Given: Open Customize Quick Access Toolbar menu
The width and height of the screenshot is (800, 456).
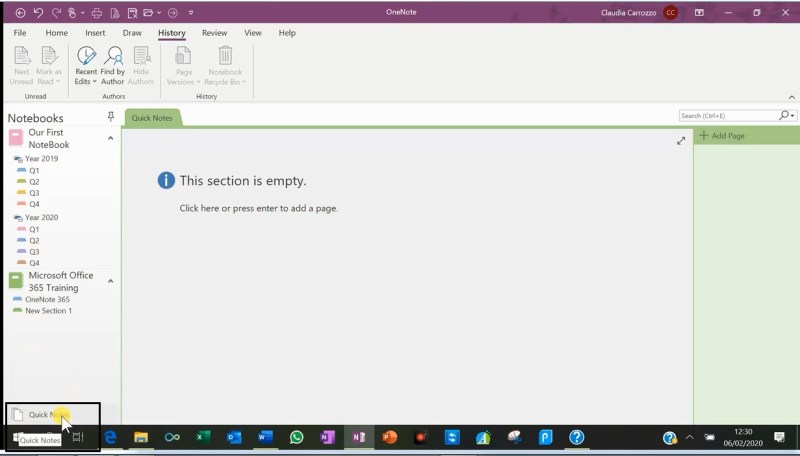Looking at the screenshot, I should click(191, 13).
